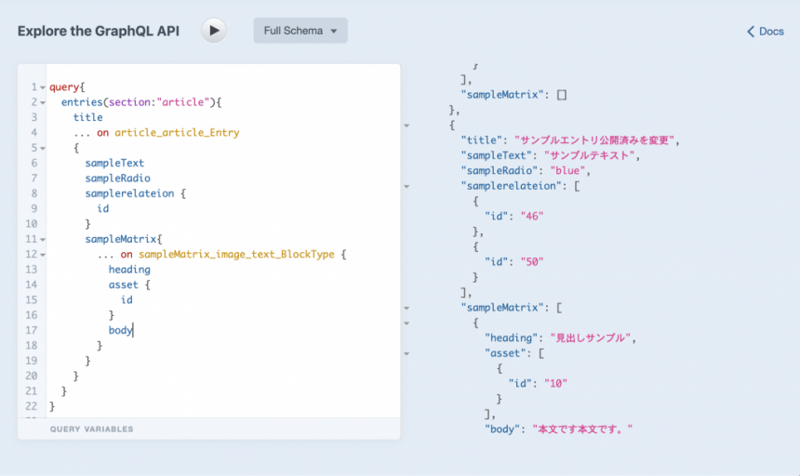Fold the fragment brace at line 5
Screen dimensions: 800x476
(x=42, y=147)
